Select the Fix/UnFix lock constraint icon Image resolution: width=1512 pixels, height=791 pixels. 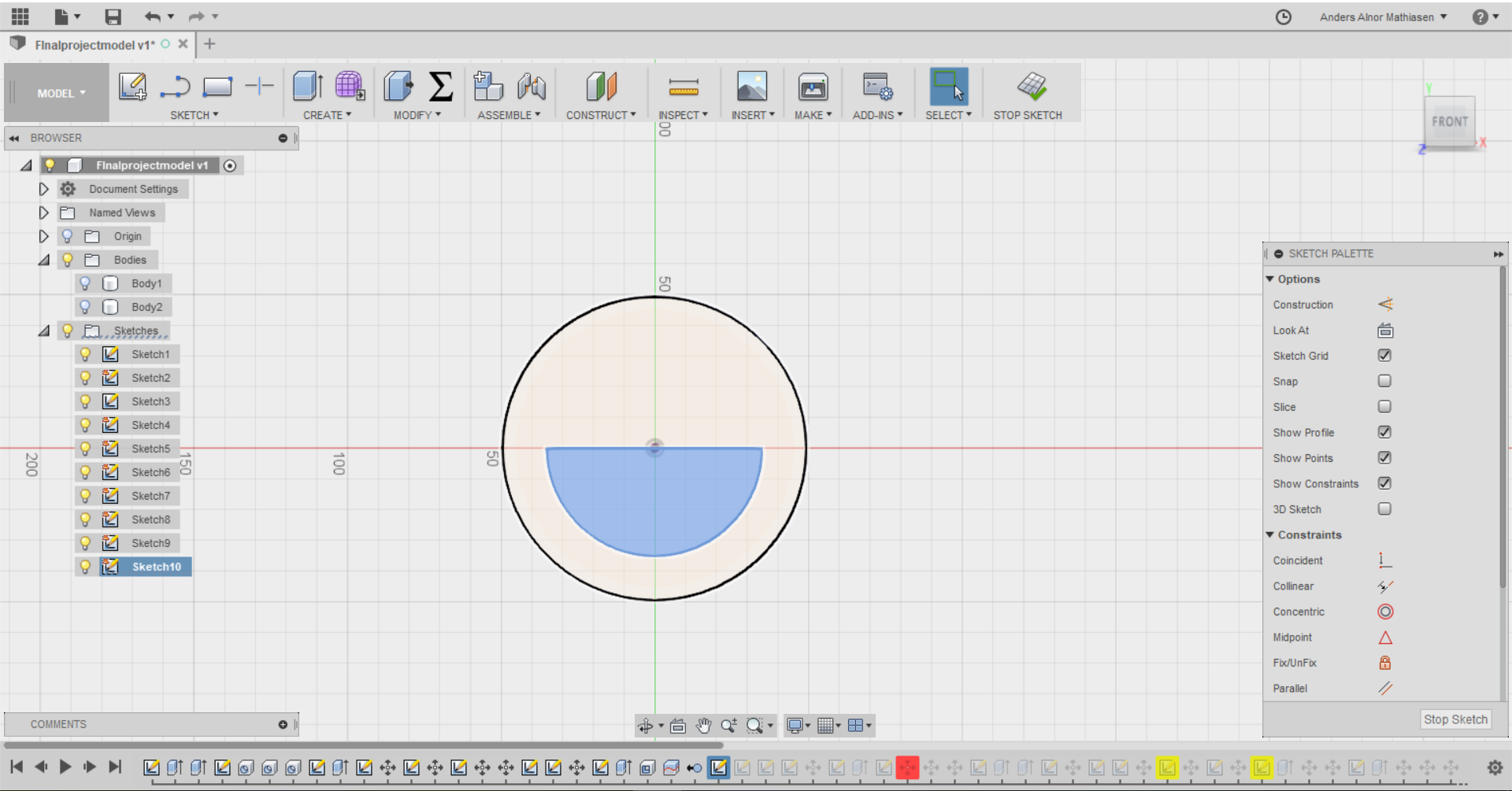pyautogui.click(x=1385, y=663)
